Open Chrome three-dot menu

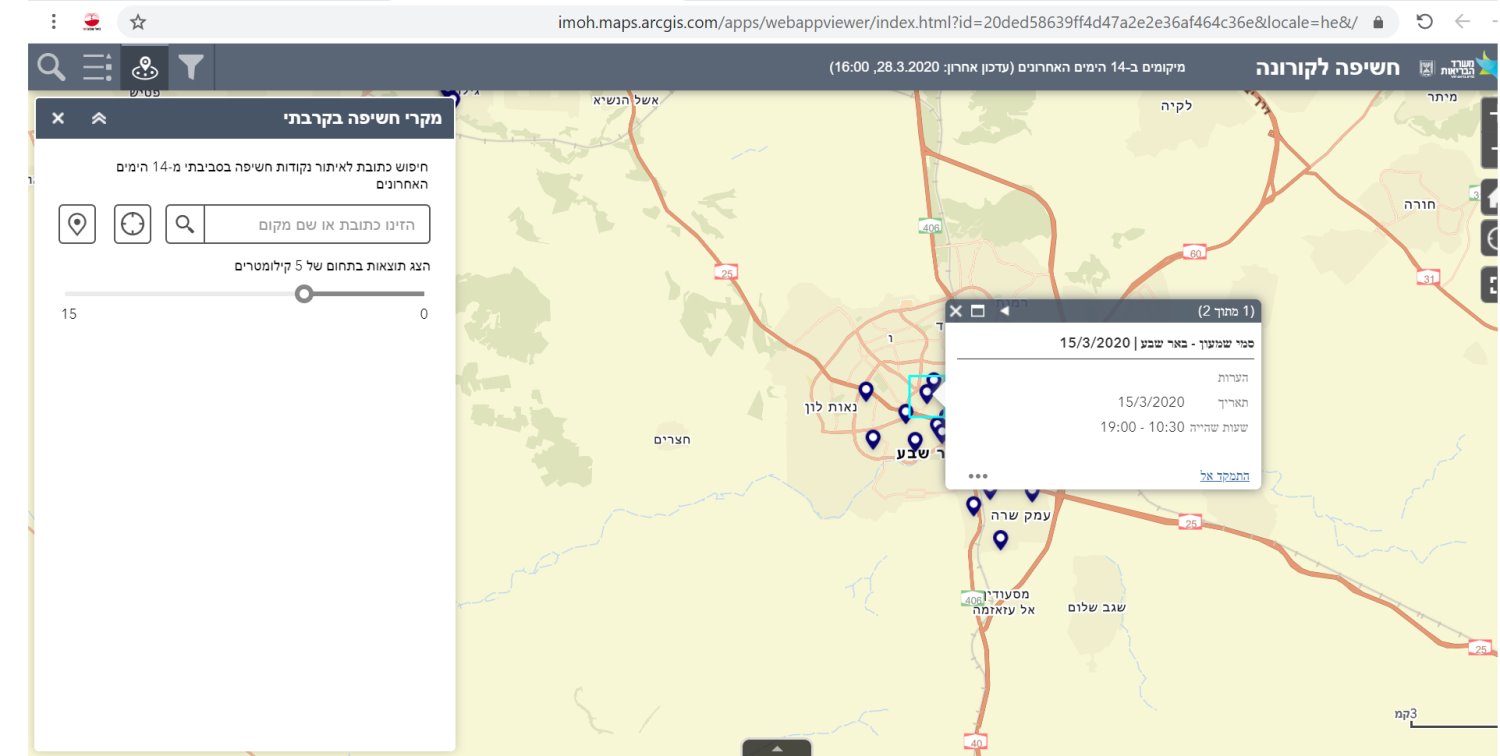53,21
